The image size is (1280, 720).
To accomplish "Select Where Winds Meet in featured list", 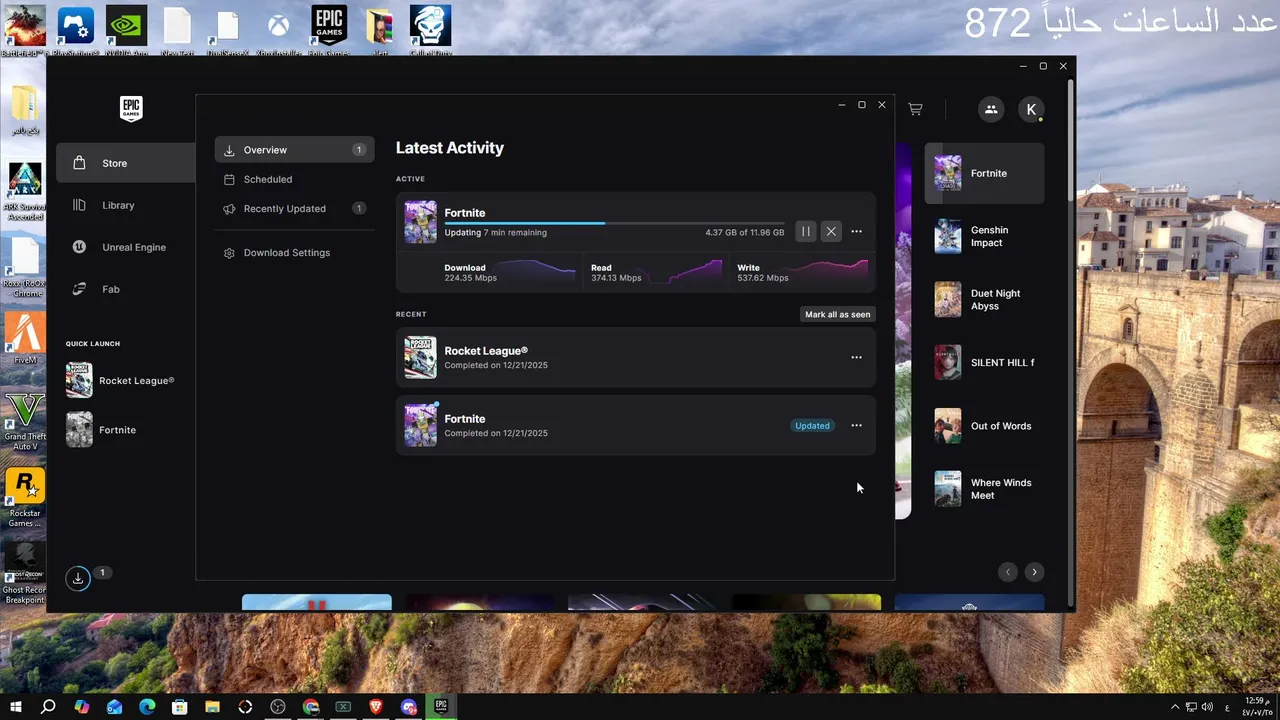I will pyautogui.click(x=984, y=489).
